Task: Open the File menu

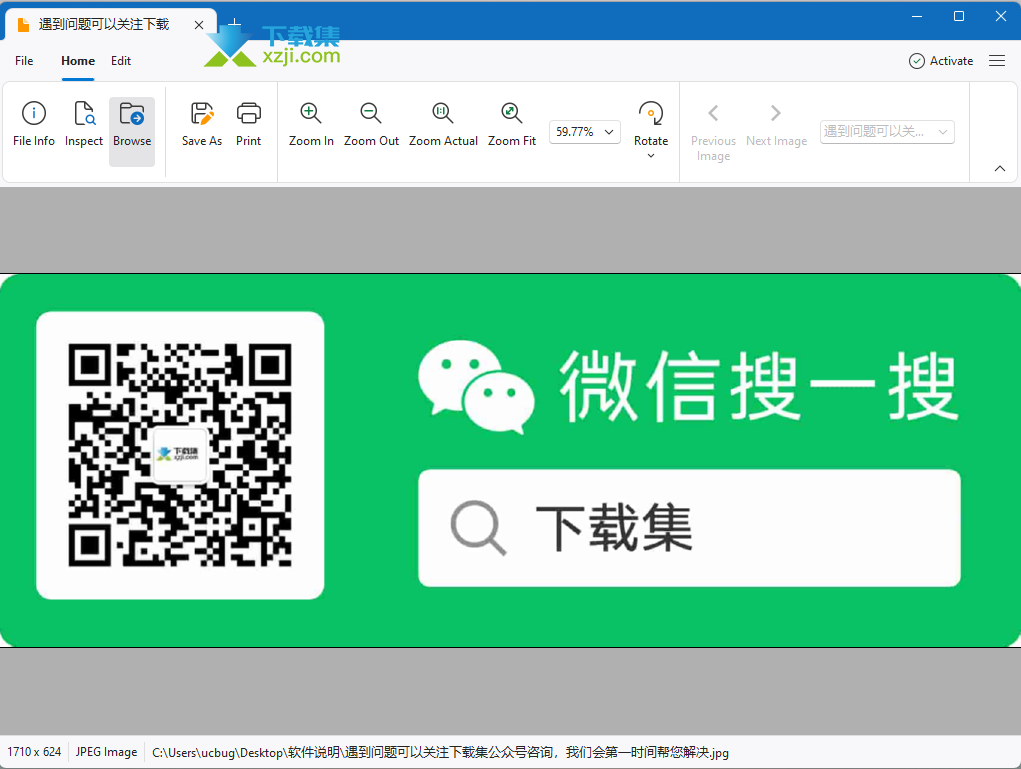Action: [24, 61]
